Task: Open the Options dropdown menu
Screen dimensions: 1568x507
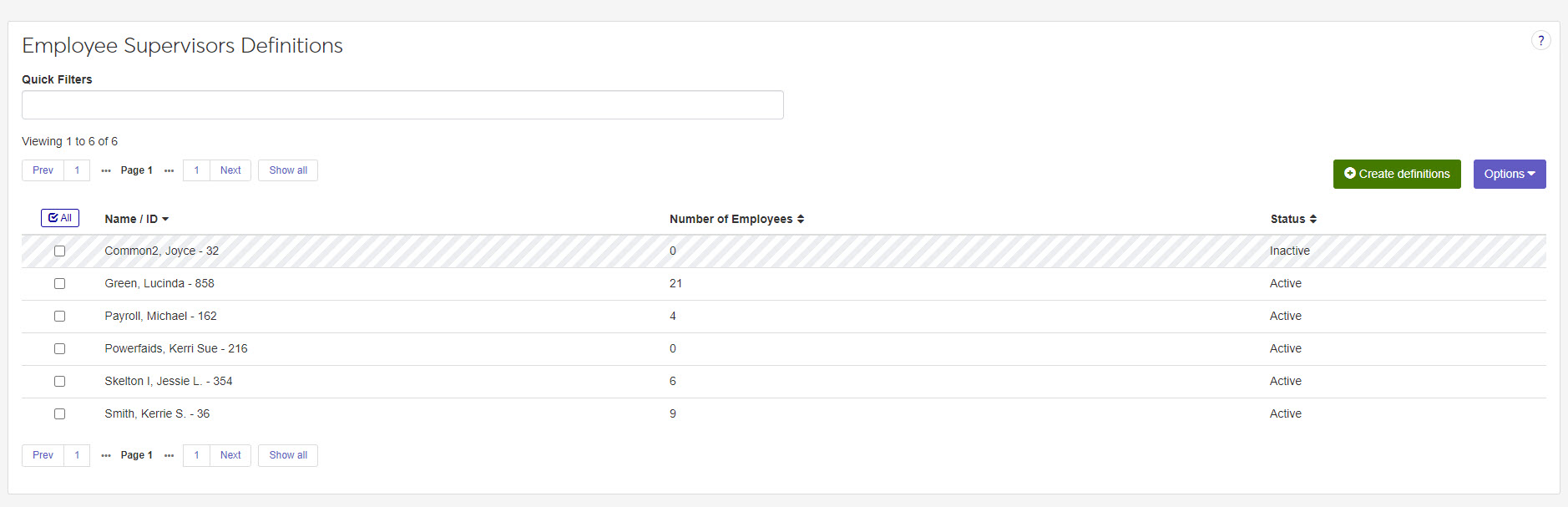Action: (1509, 174)
